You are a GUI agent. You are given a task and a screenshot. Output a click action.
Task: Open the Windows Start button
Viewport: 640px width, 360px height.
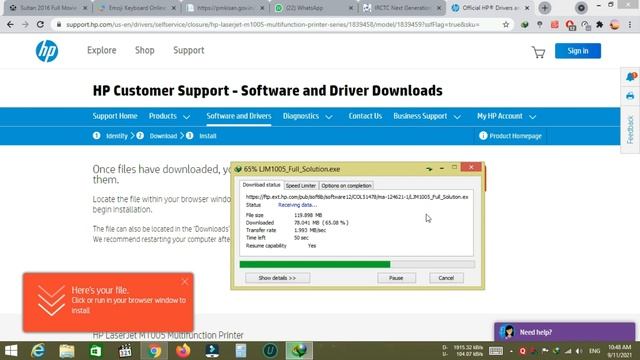(x=11, y=351)
